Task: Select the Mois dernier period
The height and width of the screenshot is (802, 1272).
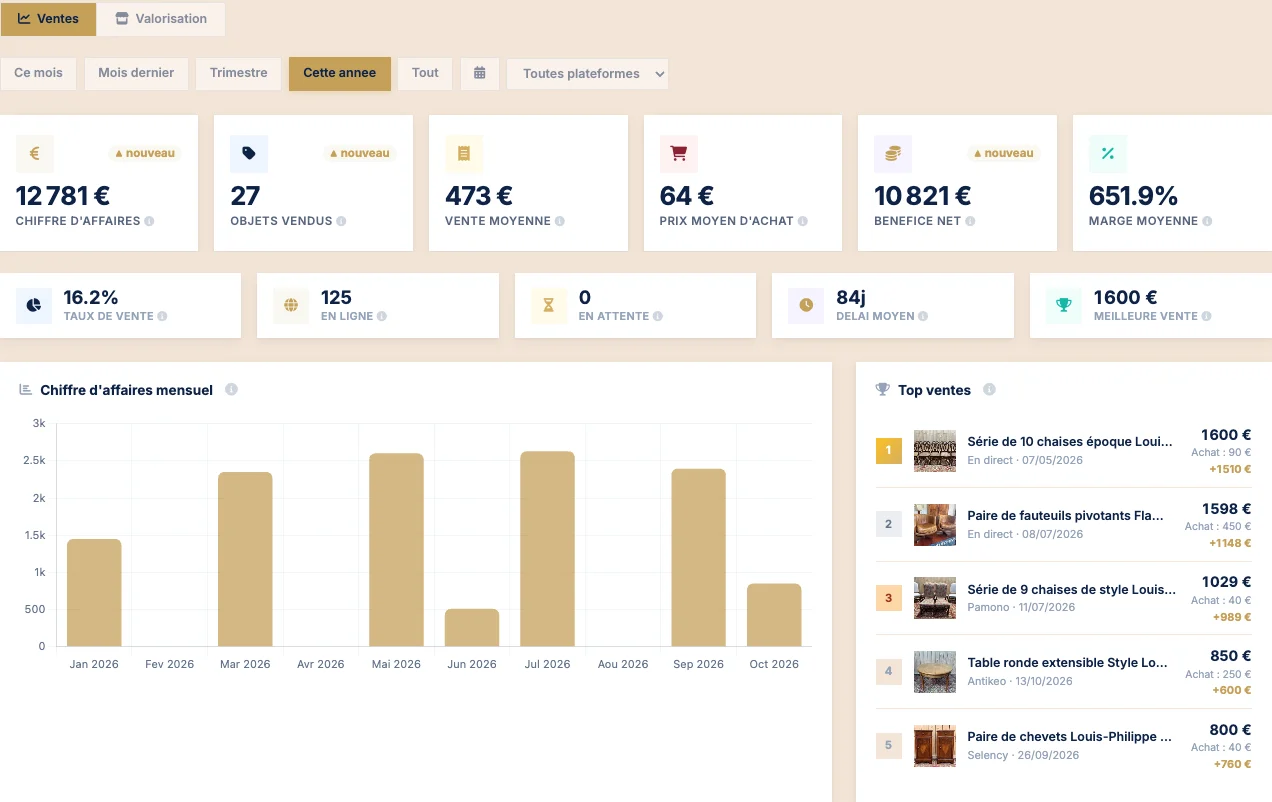Action: [136, 73]
